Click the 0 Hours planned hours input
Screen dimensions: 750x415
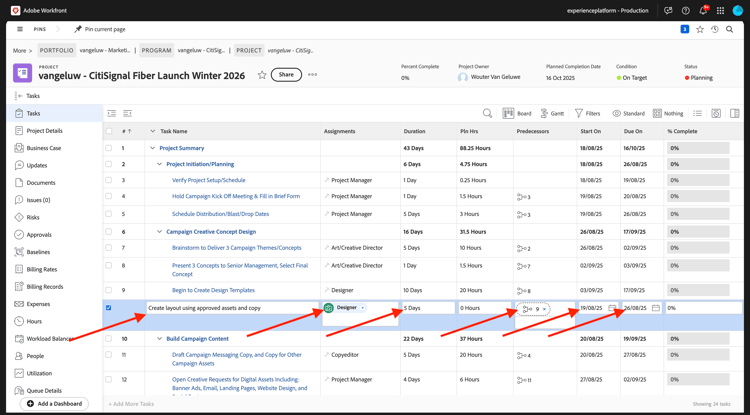485,308
